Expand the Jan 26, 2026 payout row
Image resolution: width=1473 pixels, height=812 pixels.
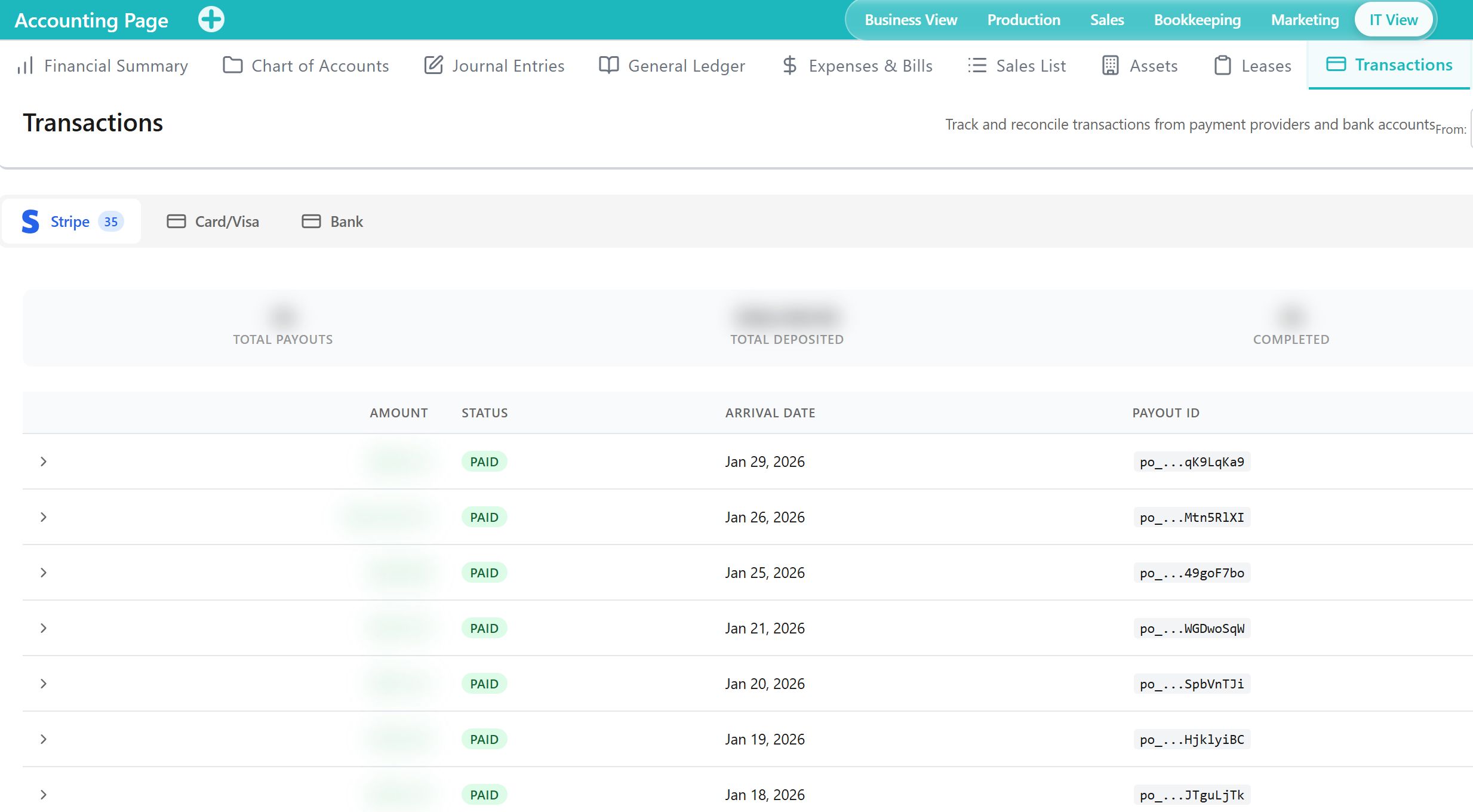click(44, 517)
